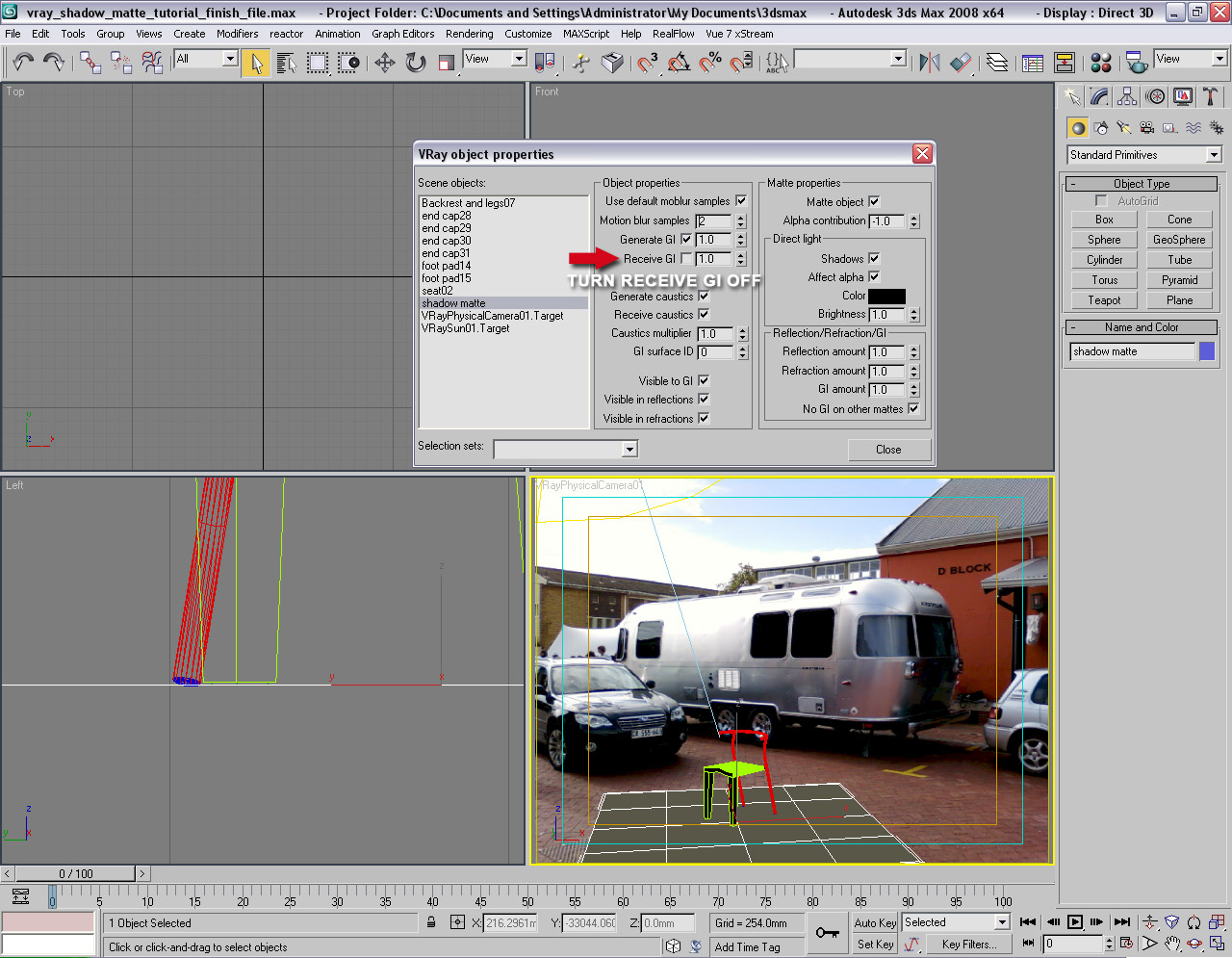Open the Modifiers menu
This screenshot has height=958, width=1232.
point(237,34)
